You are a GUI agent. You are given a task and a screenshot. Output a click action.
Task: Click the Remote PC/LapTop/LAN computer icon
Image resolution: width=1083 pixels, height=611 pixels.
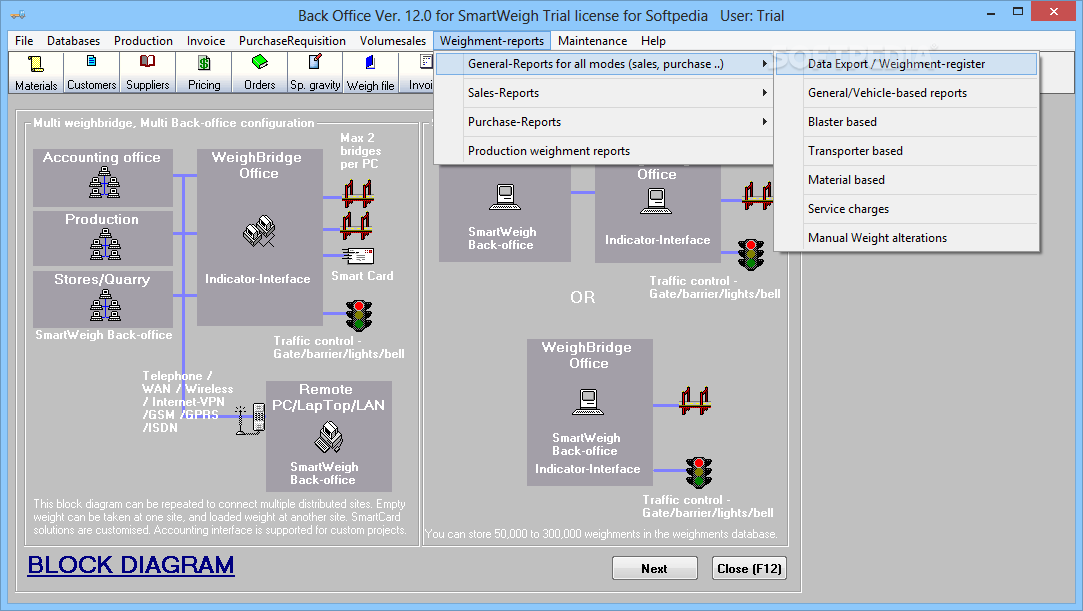329,437
